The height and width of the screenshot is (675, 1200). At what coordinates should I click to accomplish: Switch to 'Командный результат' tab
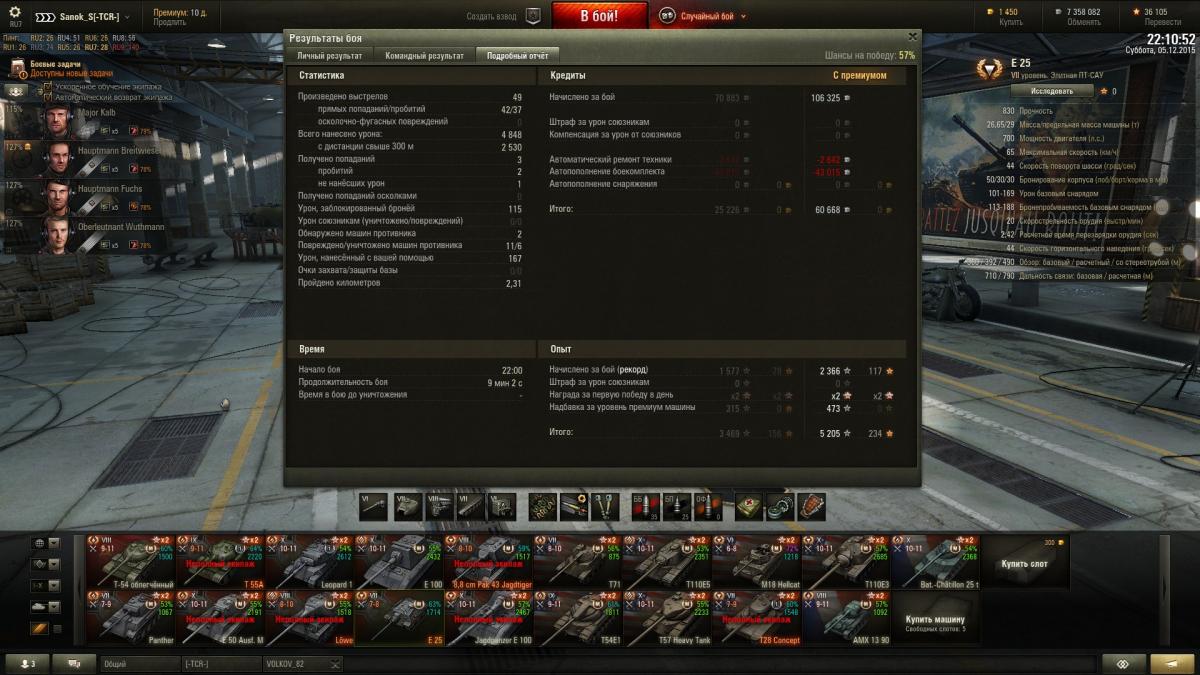(424, 56)
